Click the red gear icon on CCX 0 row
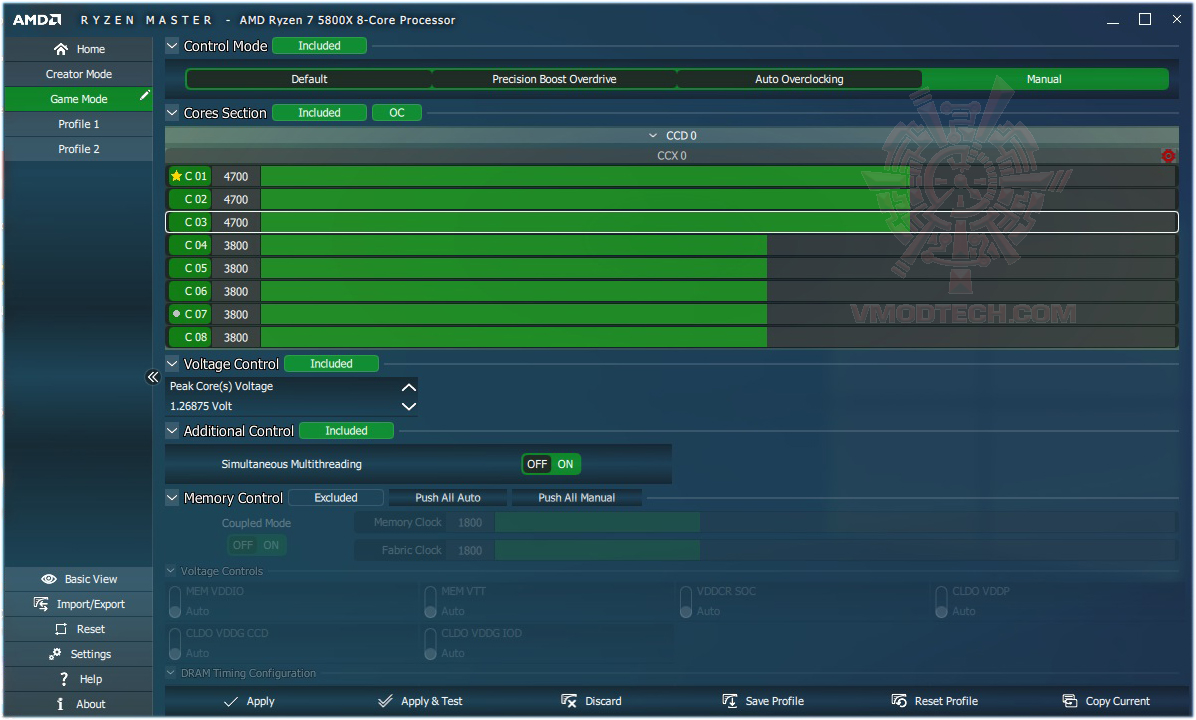This screenshot has width=1196, height=720. click(x=1168, y=156)
